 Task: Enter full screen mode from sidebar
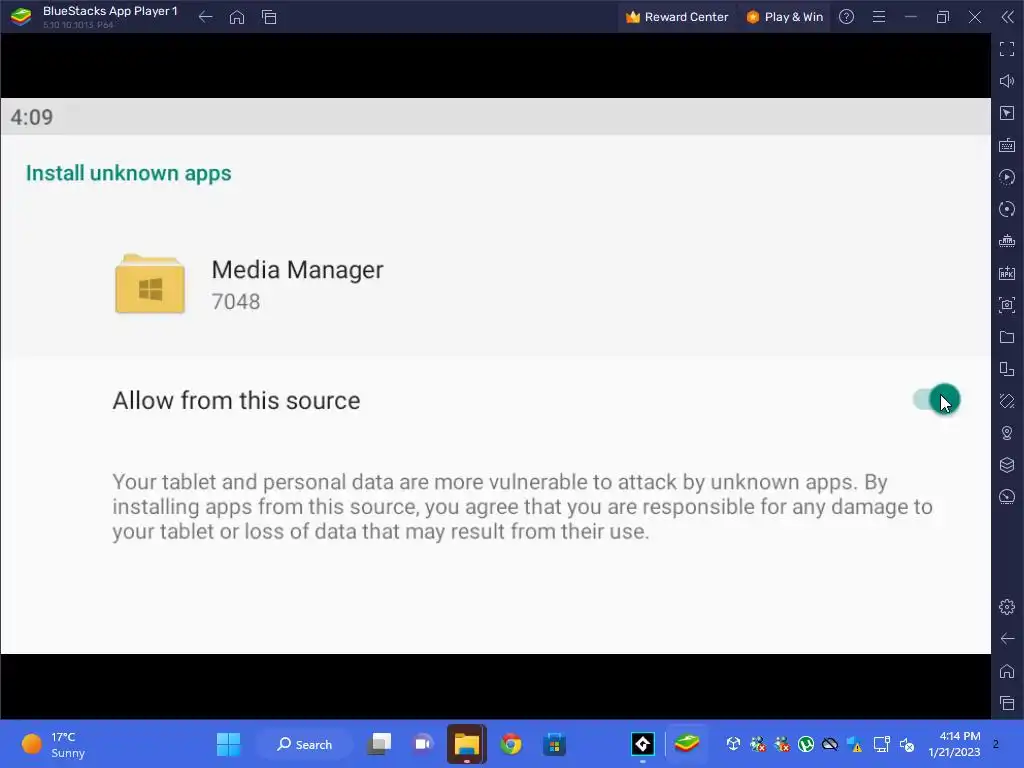click(1007, 49)
